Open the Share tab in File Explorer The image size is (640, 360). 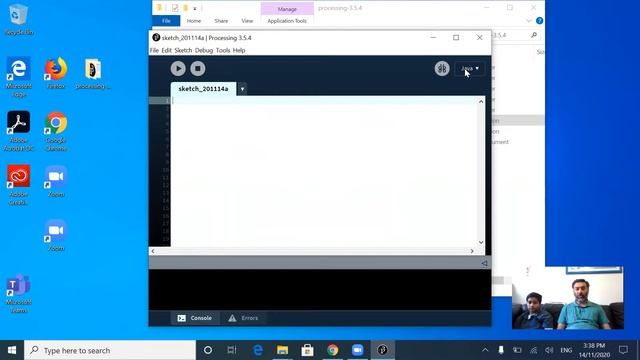click(x=221, y=21)
